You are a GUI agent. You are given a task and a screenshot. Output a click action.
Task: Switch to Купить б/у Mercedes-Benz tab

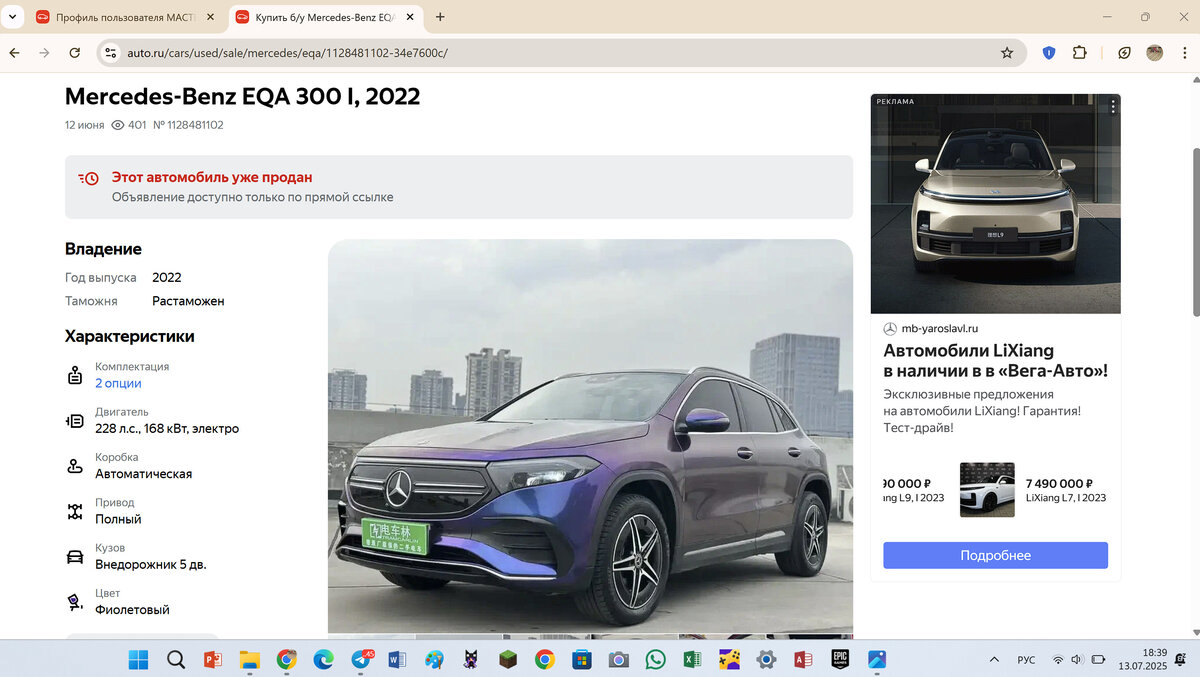[325, 17]
